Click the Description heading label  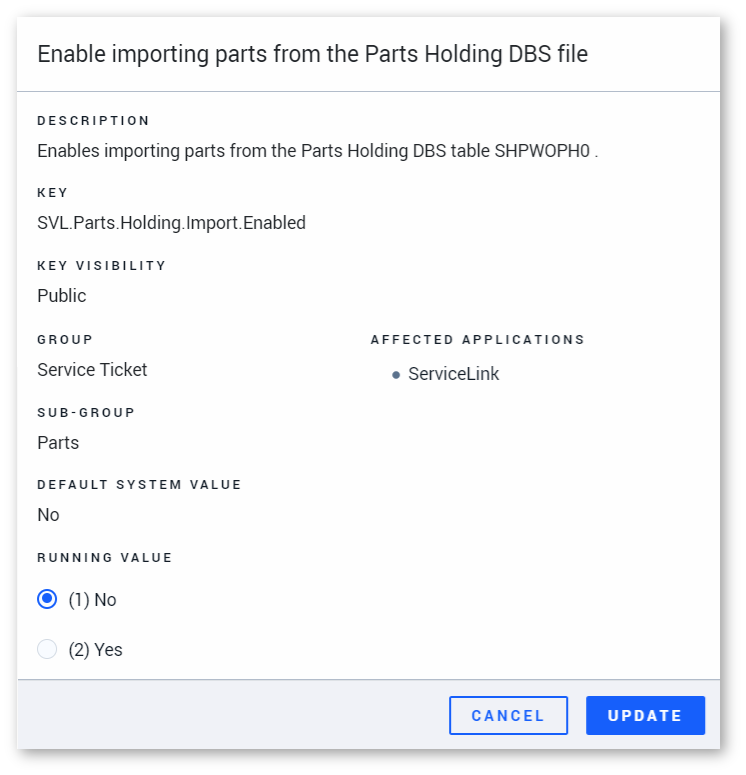coord(93,121)
